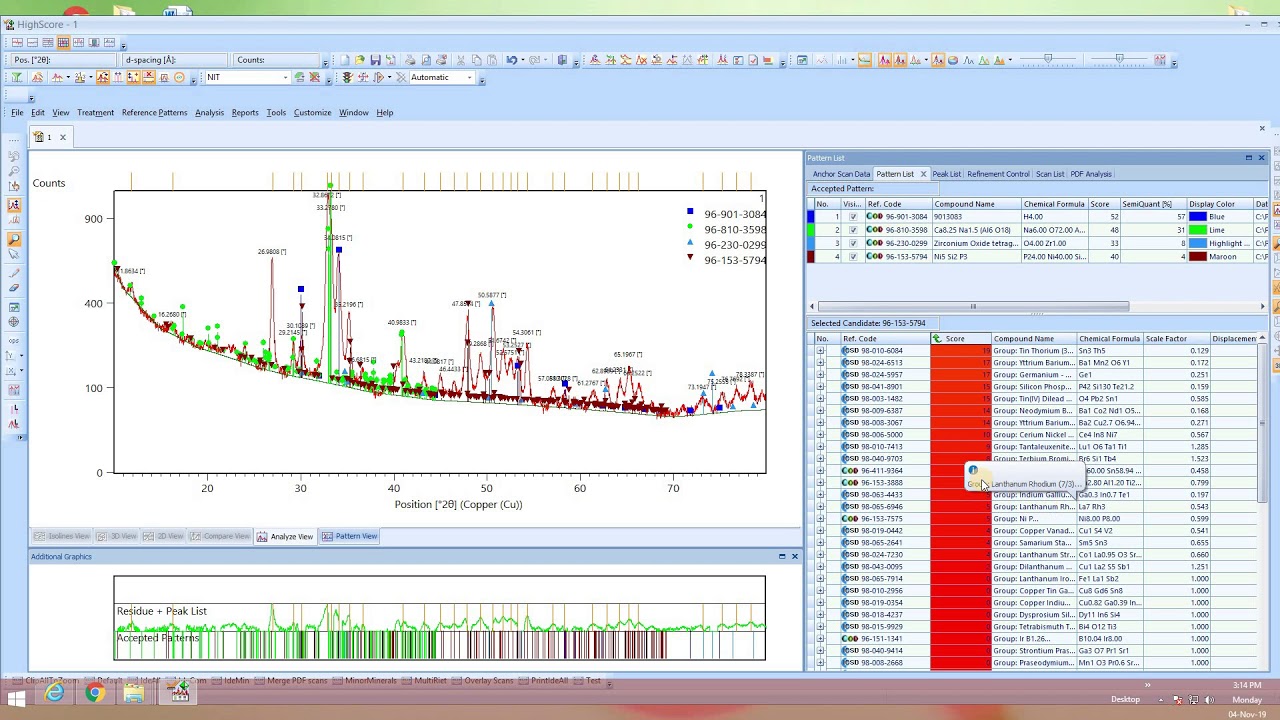This screenshot has height=720, width=1280.
Task: Expand candidate row 98-024-6513
Action: (821, 363)
